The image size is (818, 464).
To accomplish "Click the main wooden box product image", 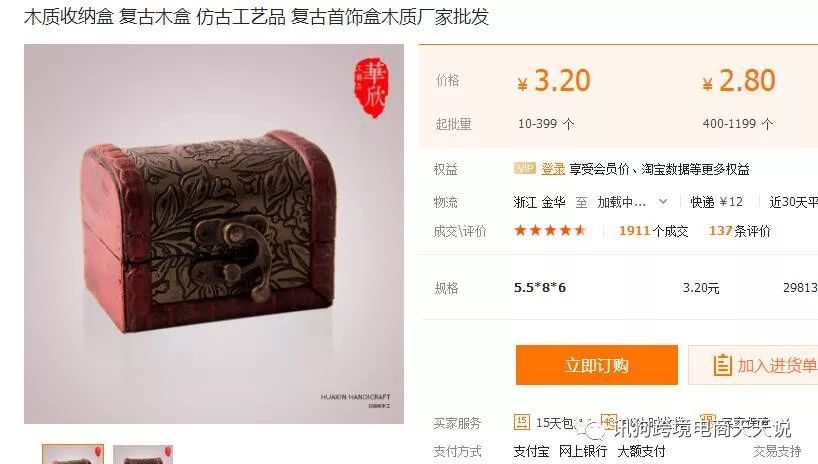I will point(214,234).
